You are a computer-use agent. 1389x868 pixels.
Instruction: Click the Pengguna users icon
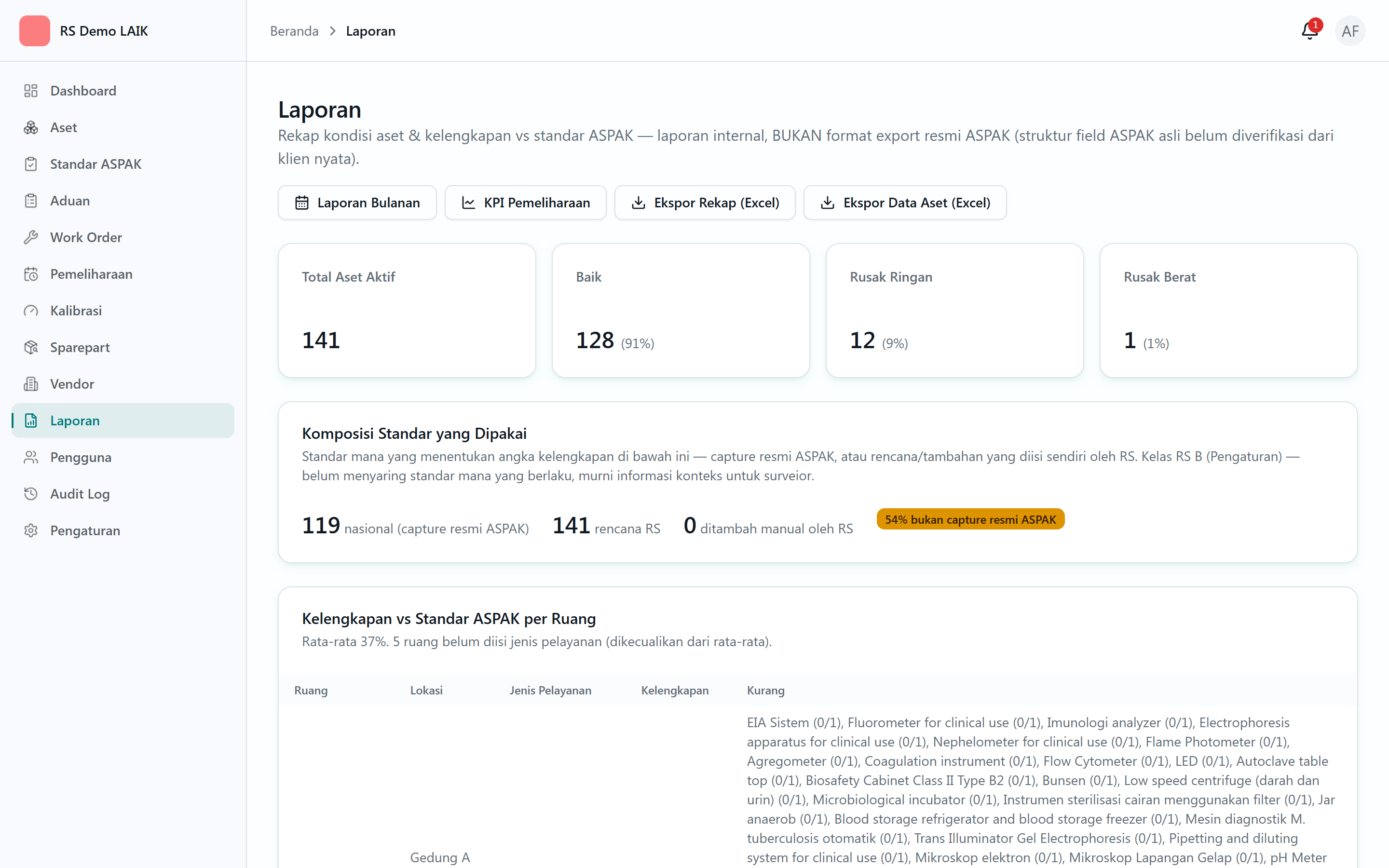coord(31,457)
